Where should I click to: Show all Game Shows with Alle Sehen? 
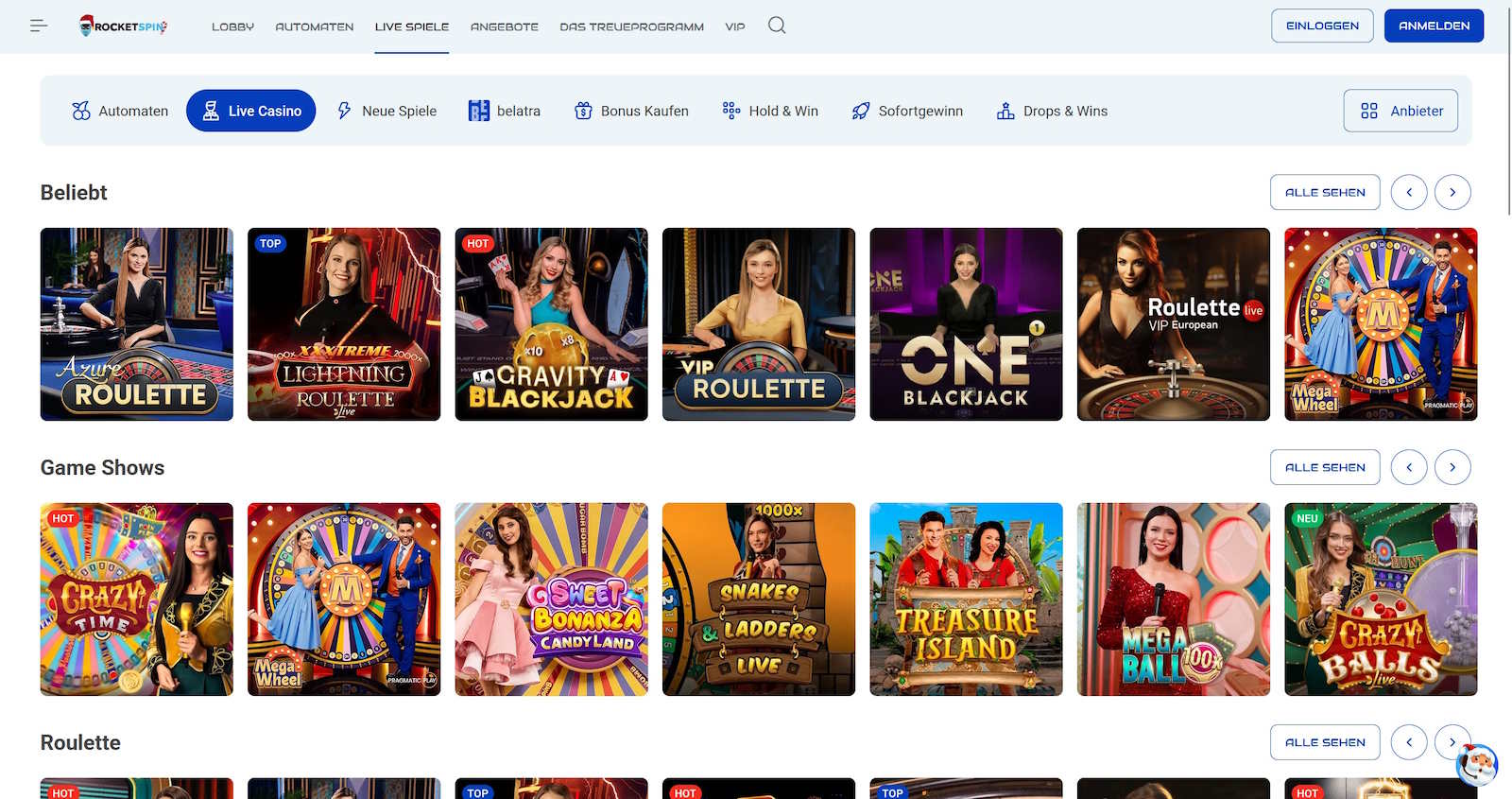pyautogui.click(x=1325, y=467)
